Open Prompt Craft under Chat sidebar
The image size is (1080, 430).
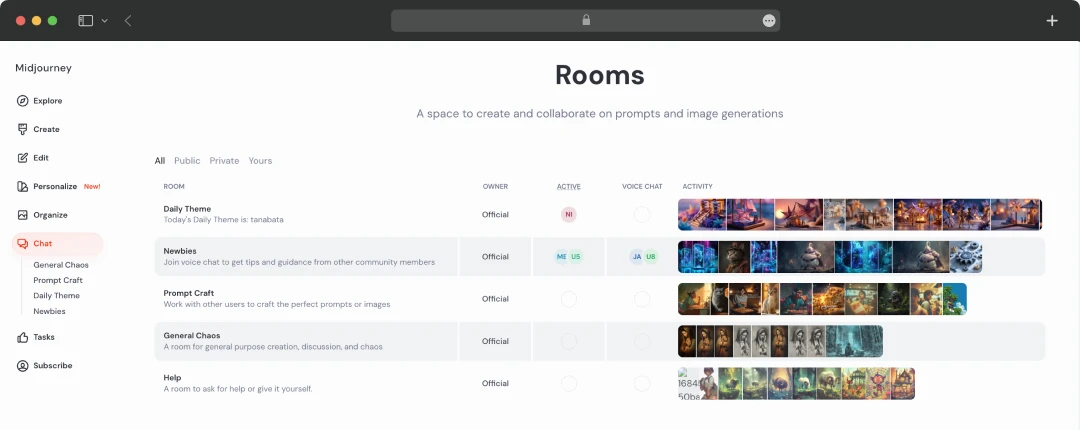[58, 280]
